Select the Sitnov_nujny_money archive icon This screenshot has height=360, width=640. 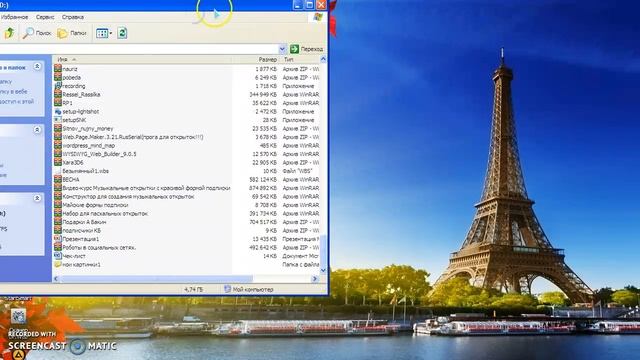pos(58,128)
